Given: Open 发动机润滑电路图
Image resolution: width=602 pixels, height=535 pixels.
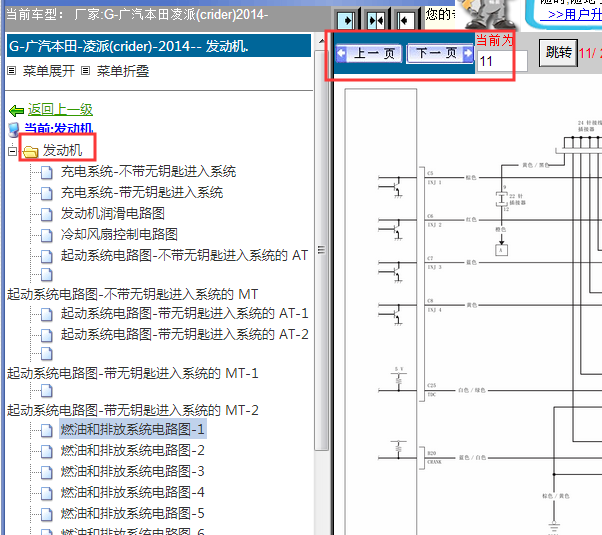Looking at the screenshot, I should point(112,214).
